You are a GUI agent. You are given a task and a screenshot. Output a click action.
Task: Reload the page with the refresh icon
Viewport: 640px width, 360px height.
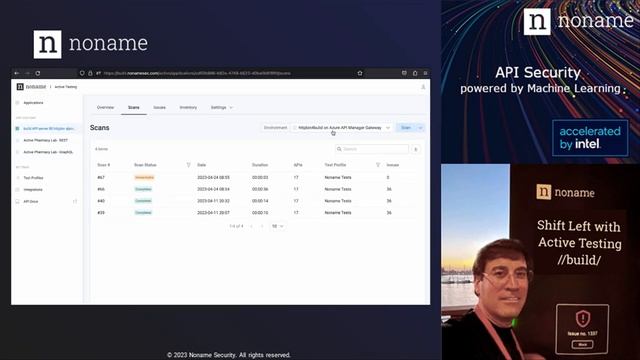(x=38, y=73)
